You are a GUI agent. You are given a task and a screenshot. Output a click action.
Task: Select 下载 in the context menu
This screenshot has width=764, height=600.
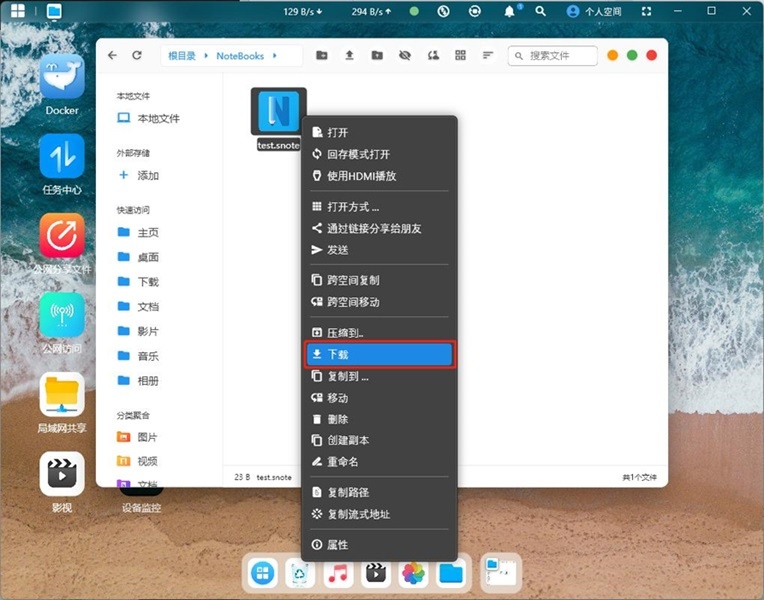pyautogui.click(x=380, y=355)
